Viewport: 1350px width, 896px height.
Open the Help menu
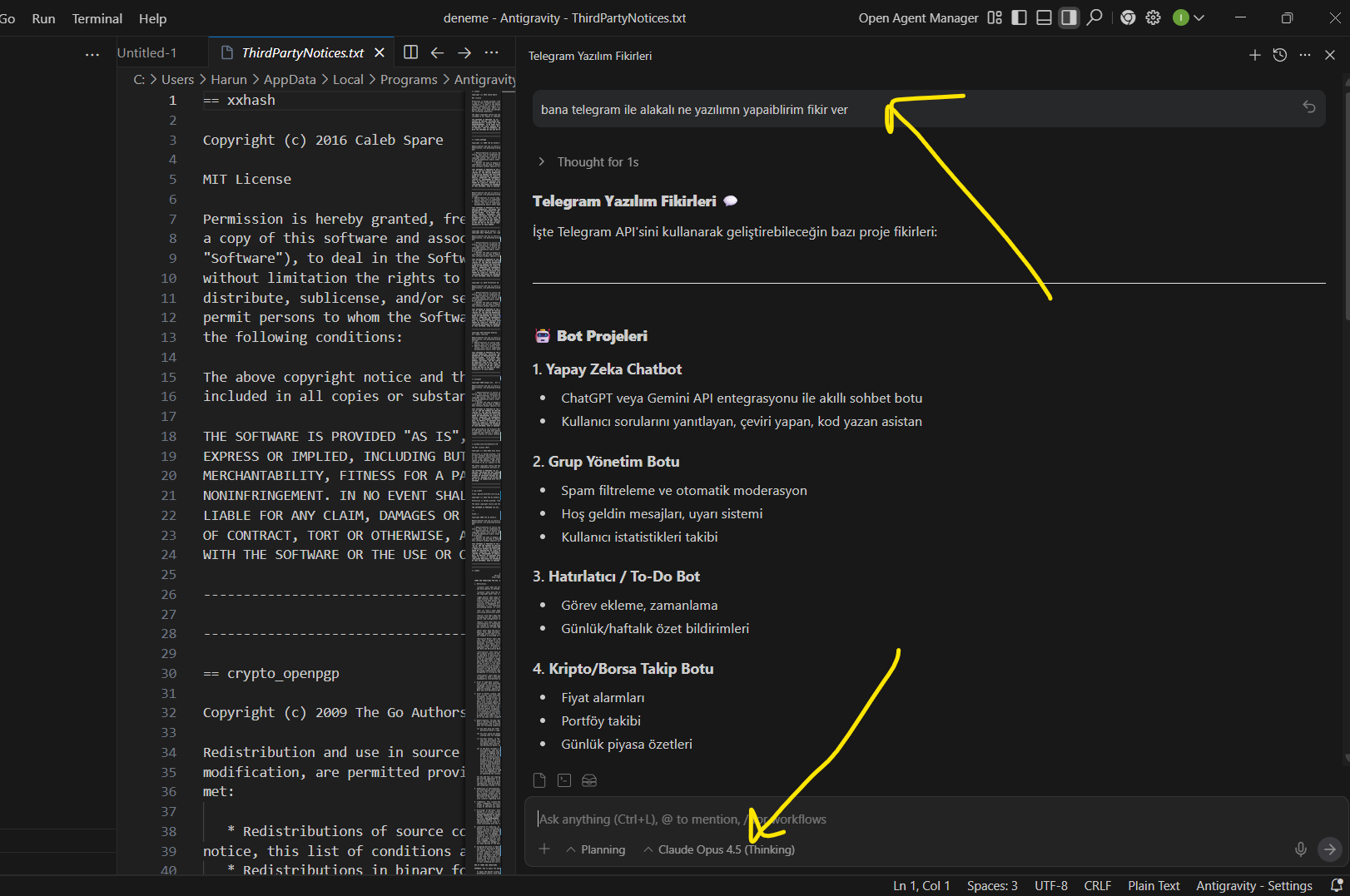coord(152,18)
